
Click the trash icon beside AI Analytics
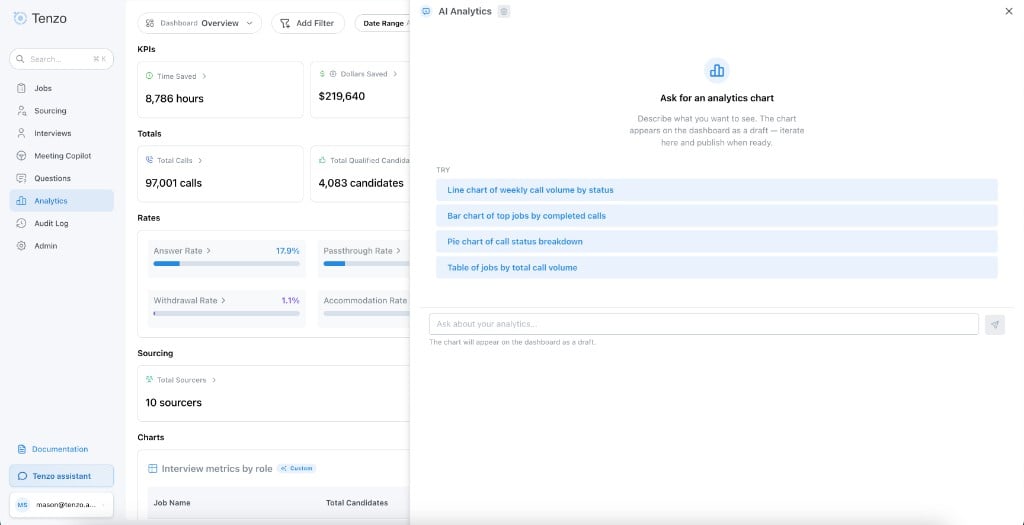pyautogui.click(x=504, y=11)
